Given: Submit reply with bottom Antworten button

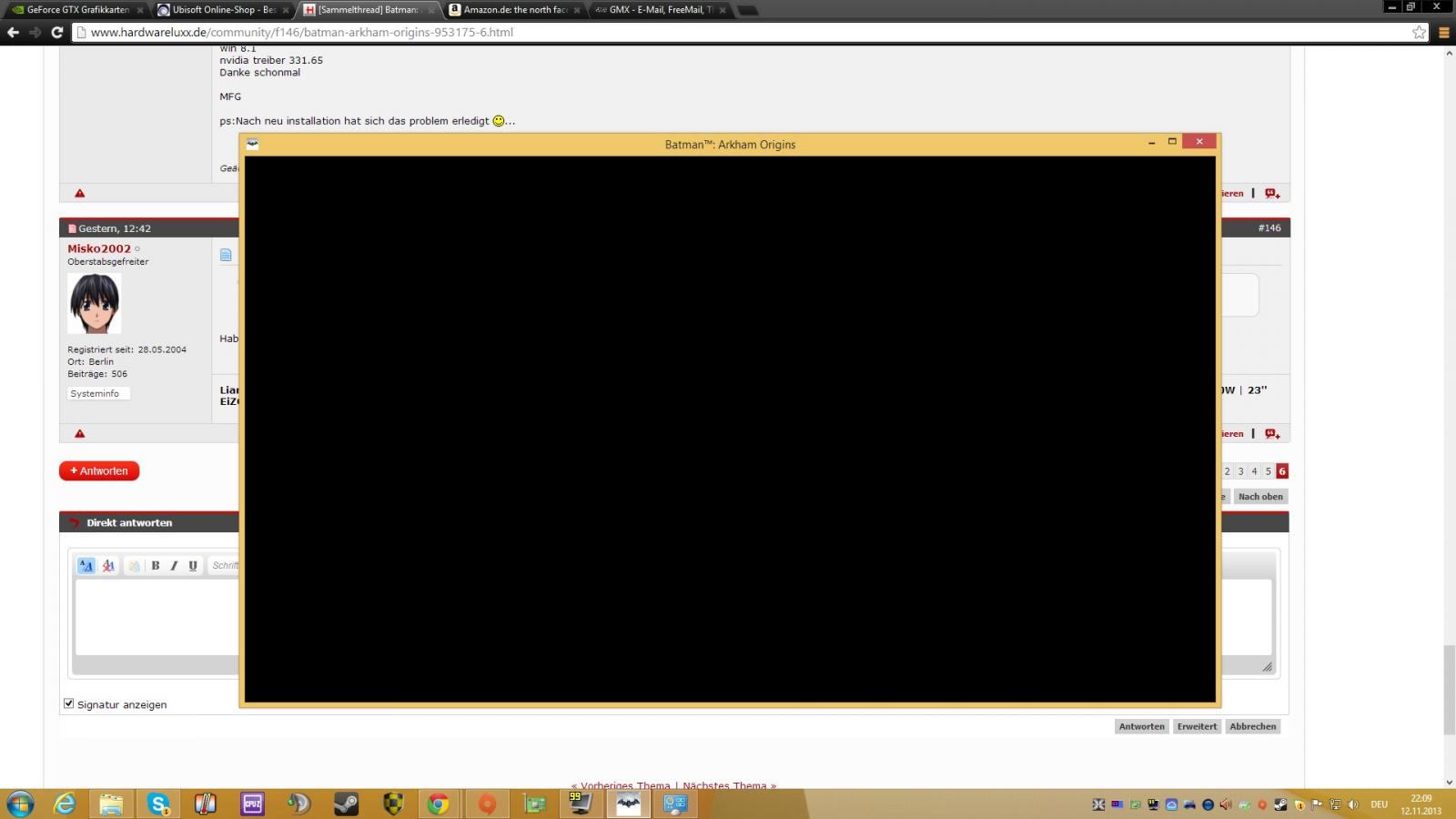Looking at the screenshot, I should [1142, 726].
